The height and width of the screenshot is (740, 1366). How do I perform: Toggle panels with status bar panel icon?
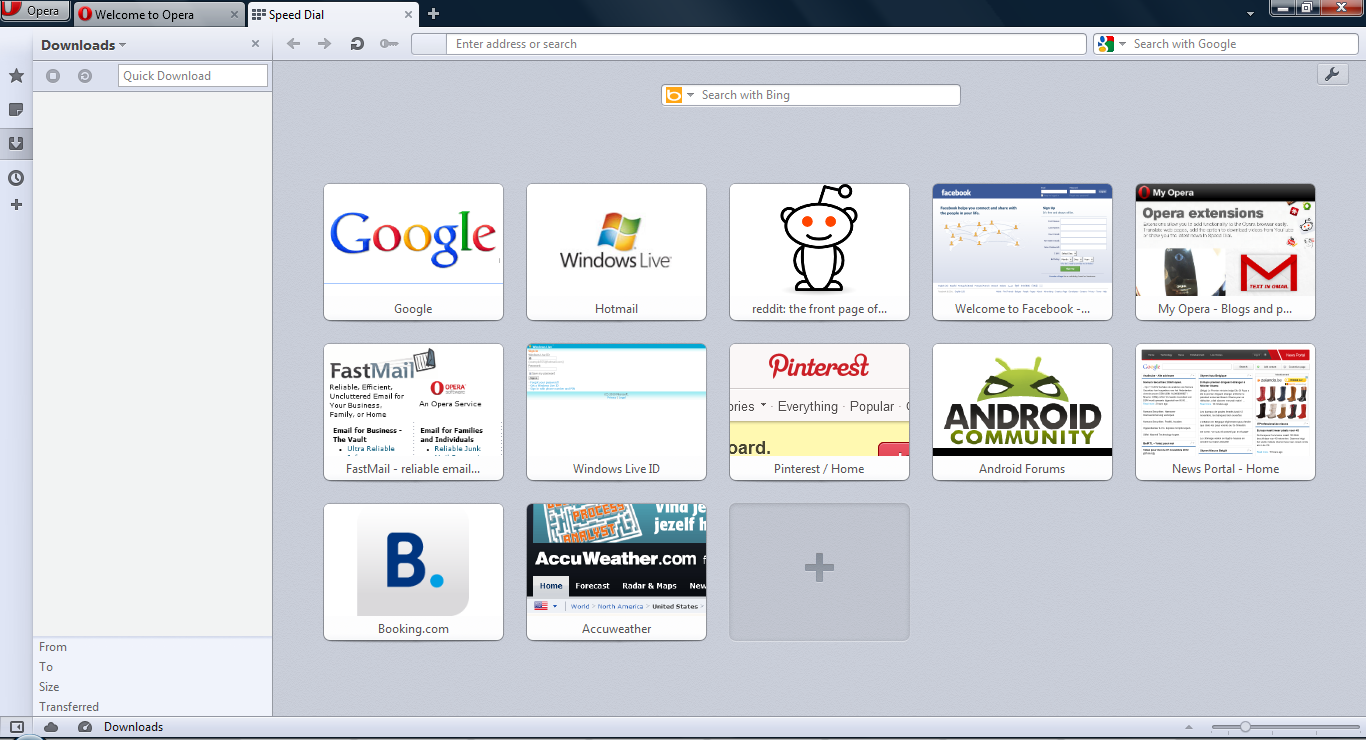pyautogui.click(x=16, y=727)
